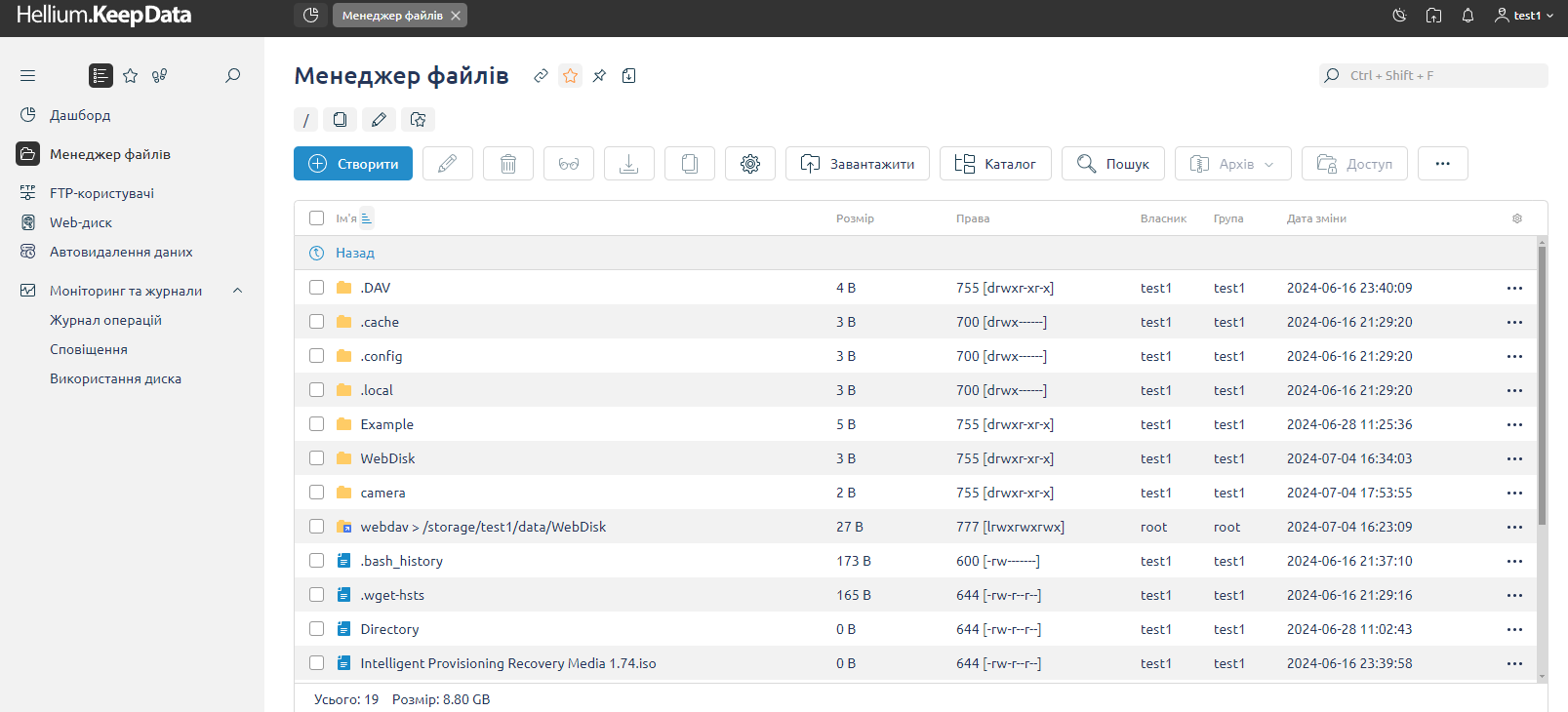Image resolution: width=1568 pixels, height=712 pixels.
Task: Check the WebDisk folder checkbox
Action: pos(316,457)
